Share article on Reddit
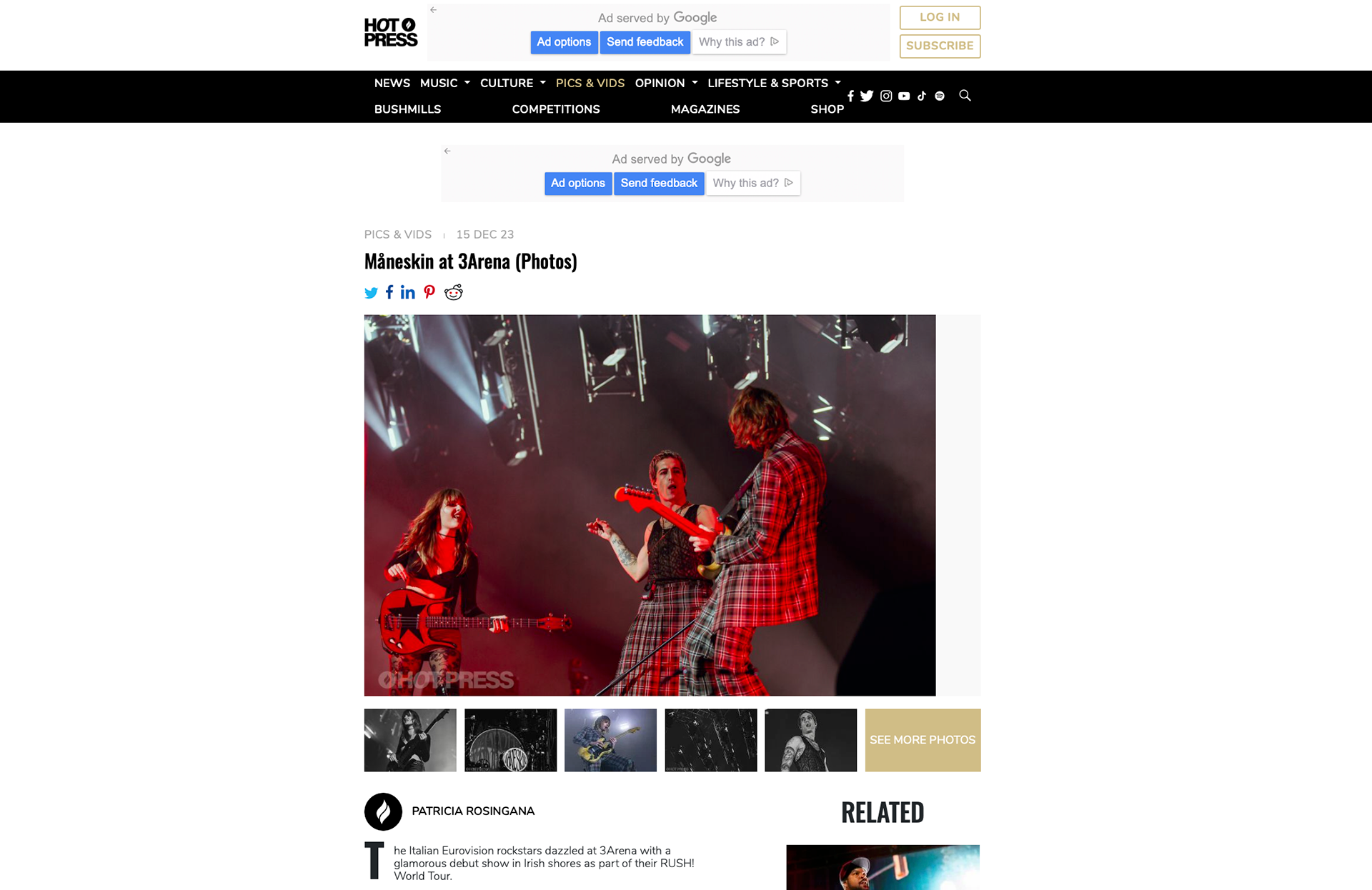Screen dimensions: 1372x890 (454, 291)
